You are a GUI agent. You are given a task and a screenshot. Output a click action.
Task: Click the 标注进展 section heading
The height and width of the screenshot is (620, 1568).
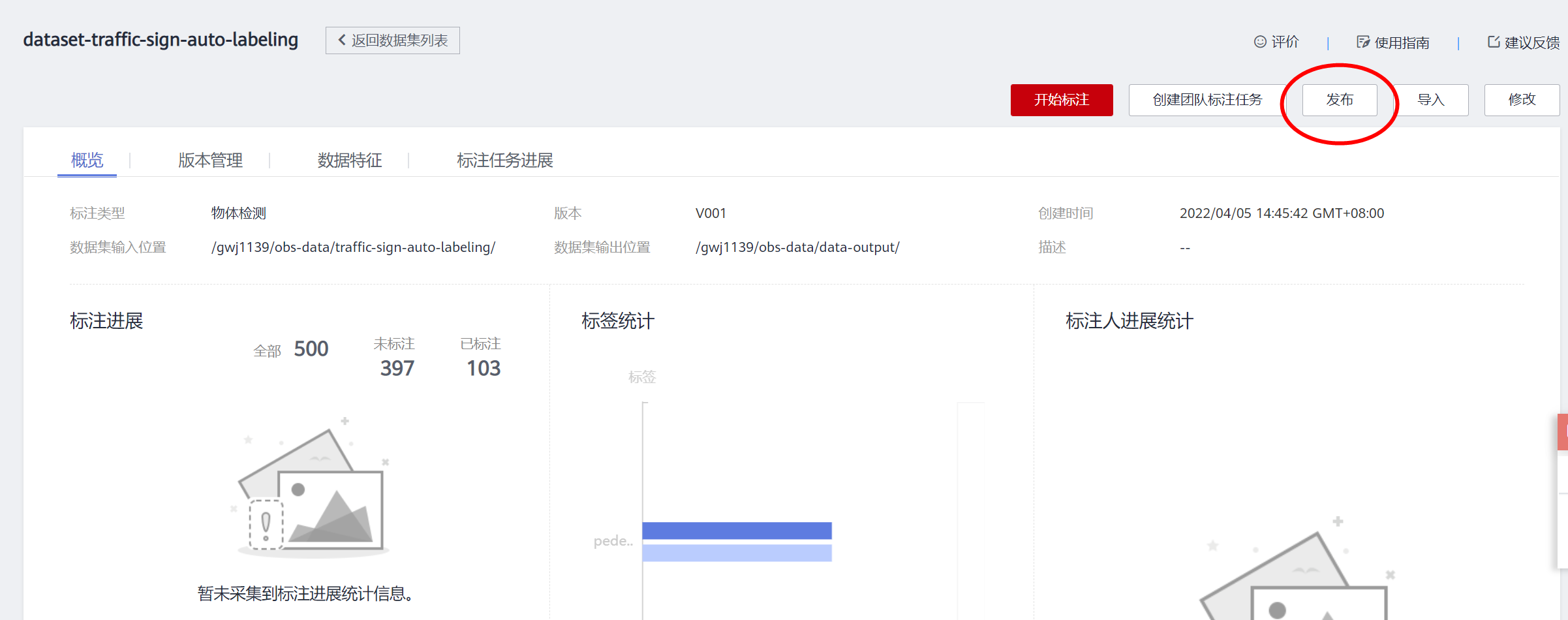[106, 321]
